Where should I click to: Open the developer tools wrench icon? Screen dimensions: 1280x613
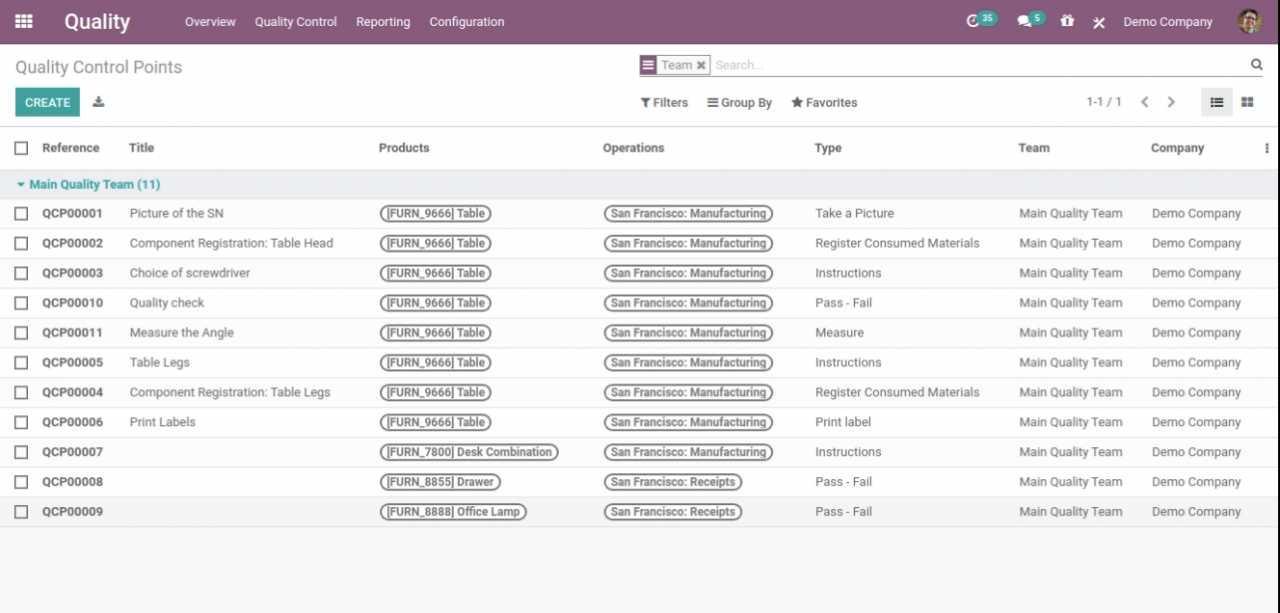pyautogui.click(x=1098, y=21)
